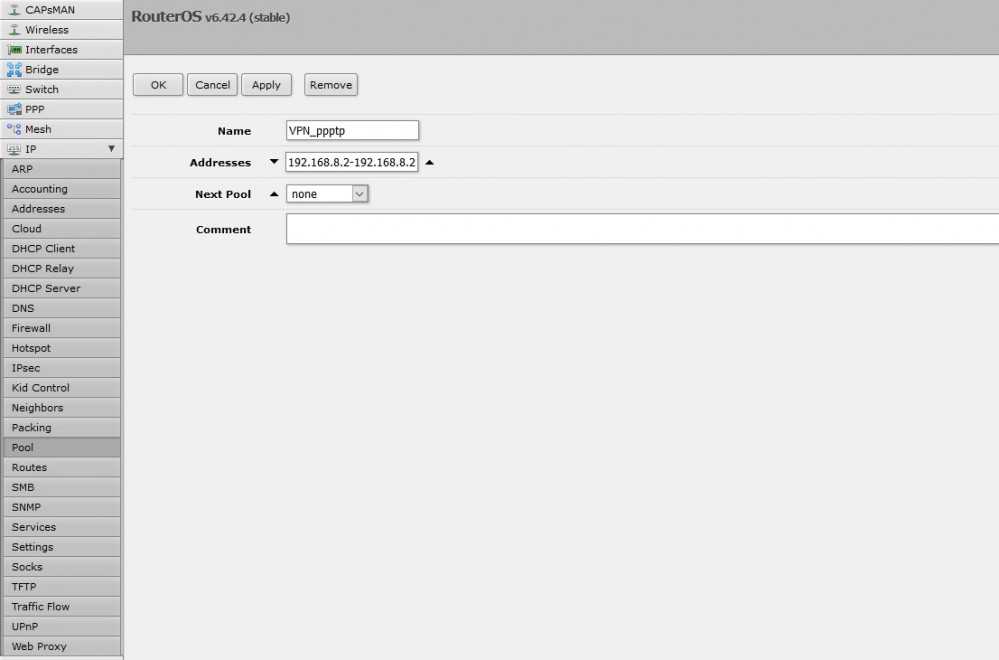Open PPP using its icon

[14, 110]
